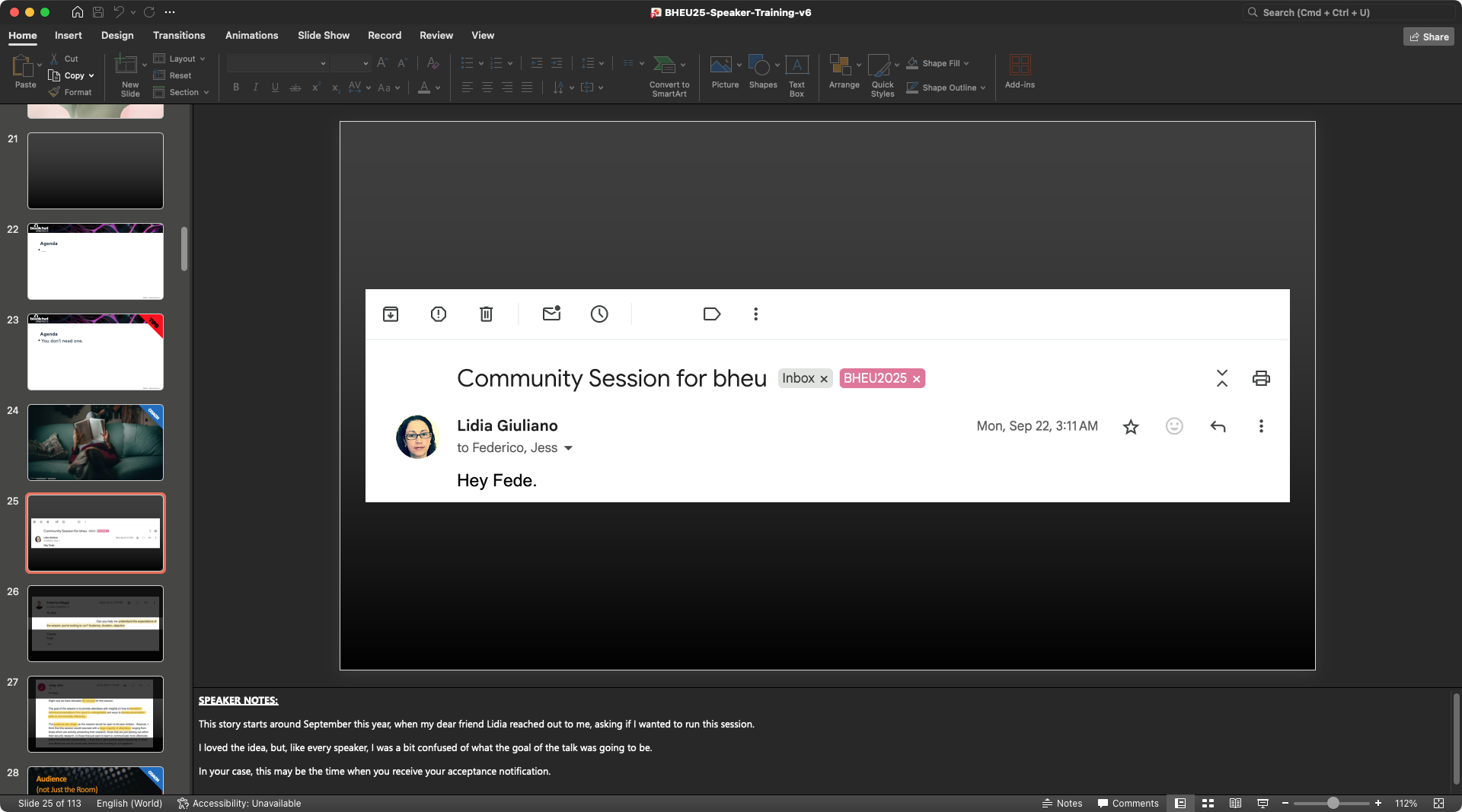
Task: Adjust the zoom slider handle
Action: point(1333,804)
